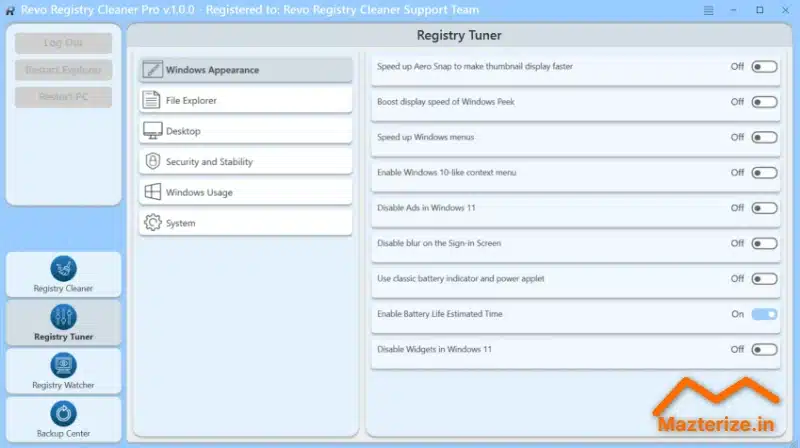Viewport: 800px width, 448px height.
Task: Click the Off label for Disable Widgets
Action: [737, 349]
